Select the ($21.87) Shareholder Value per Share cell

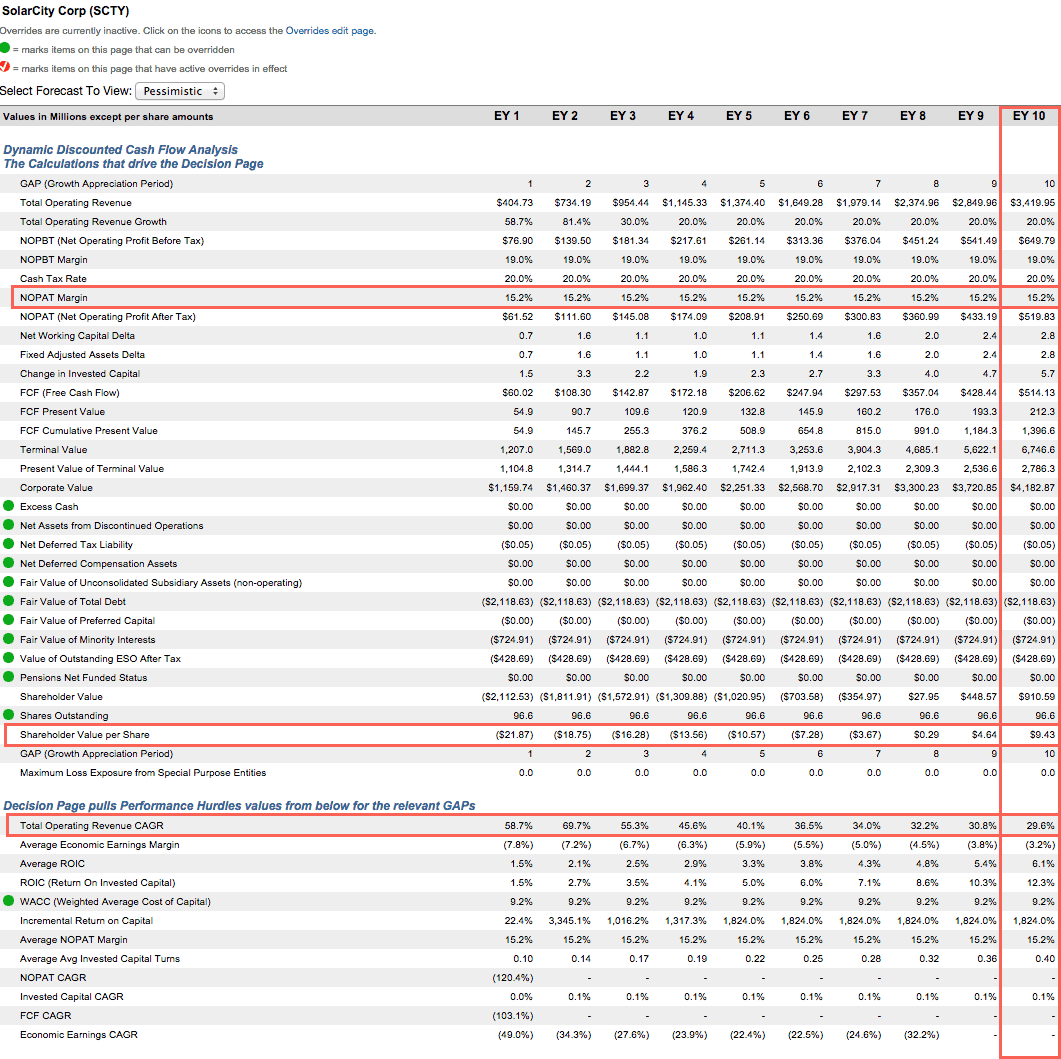[514, 734]
